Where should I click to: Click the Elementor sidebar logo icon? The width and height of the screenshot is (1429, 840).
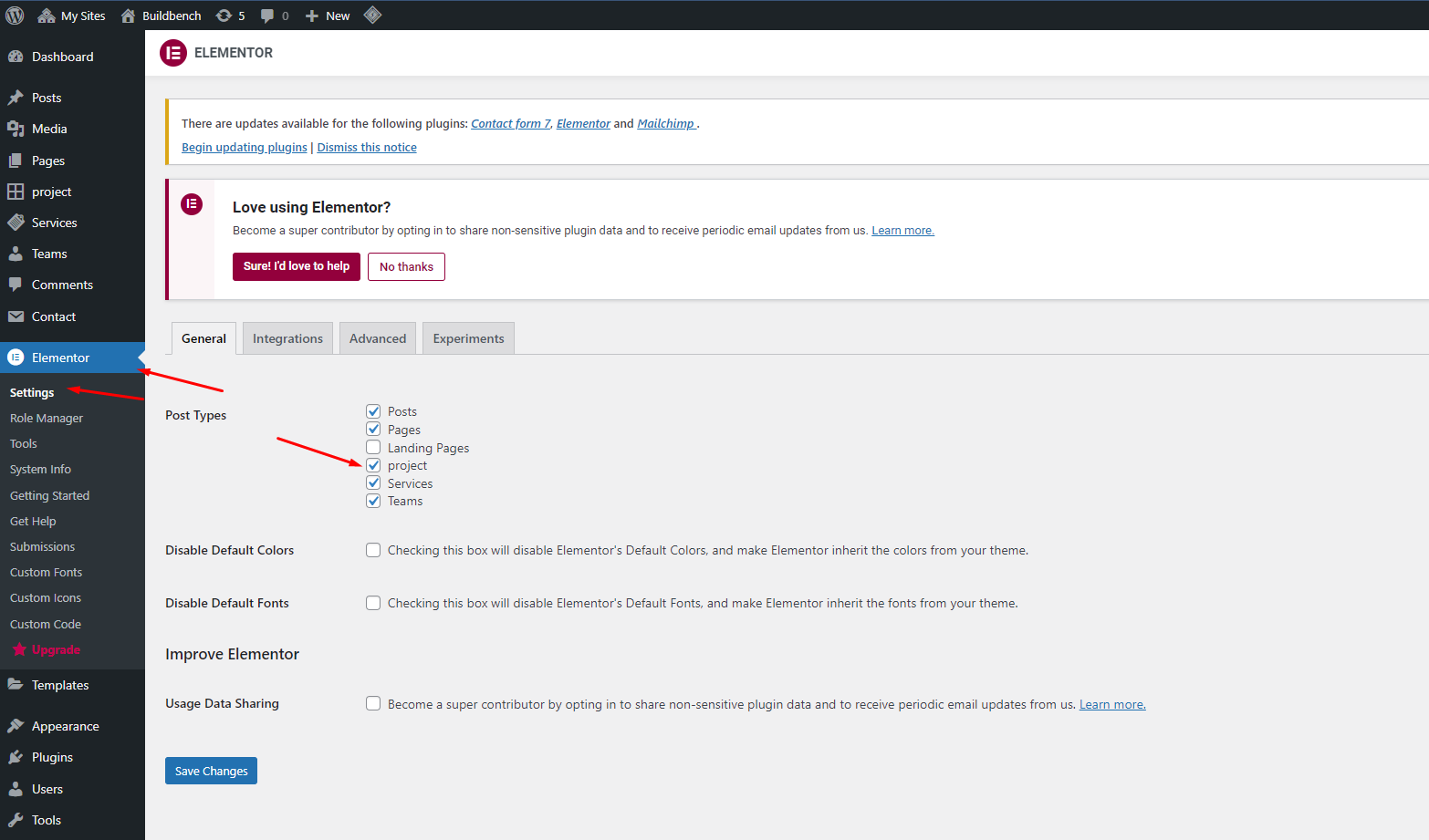click(16, 358)
